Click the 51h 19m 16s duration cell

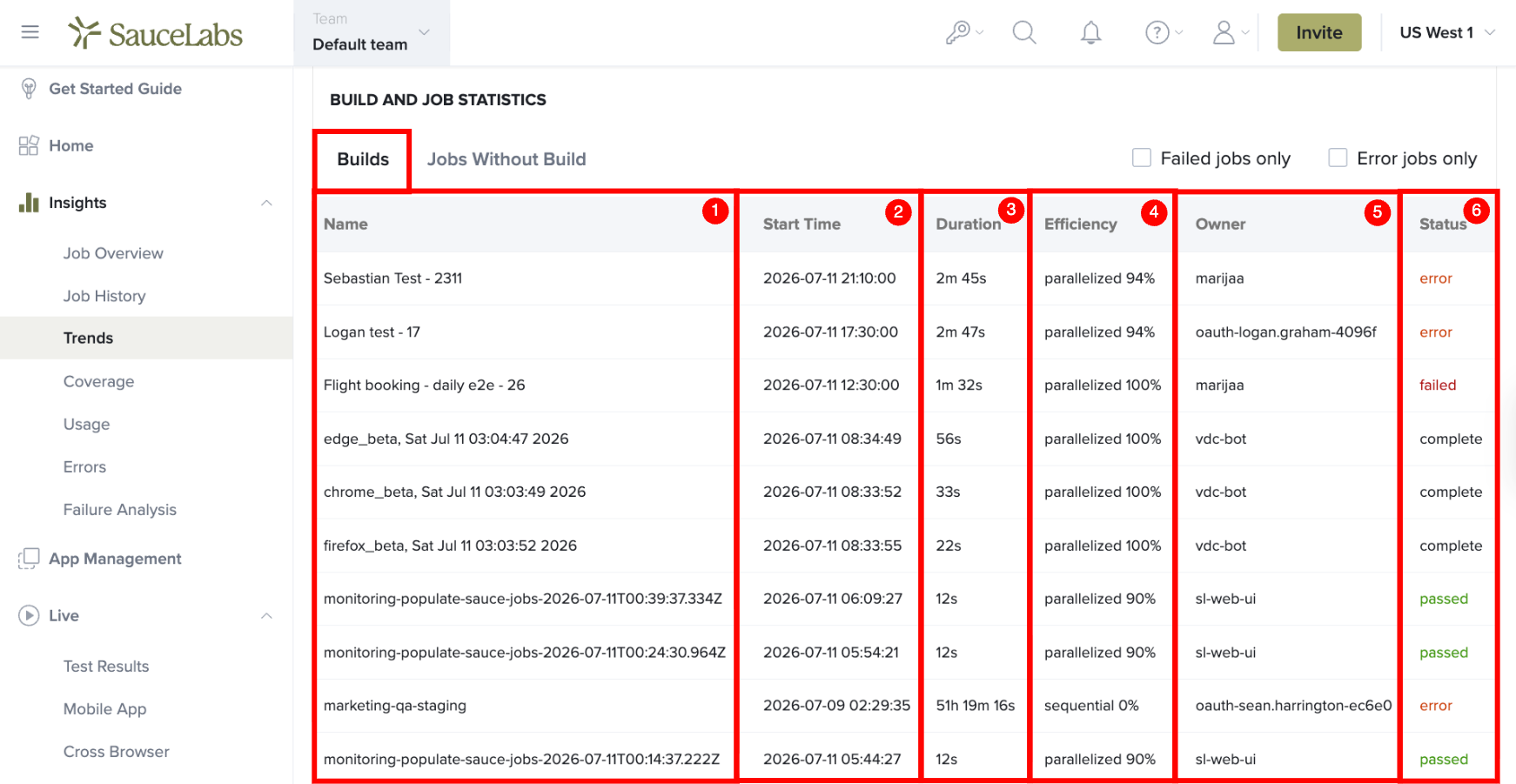[x=975, y=706]
